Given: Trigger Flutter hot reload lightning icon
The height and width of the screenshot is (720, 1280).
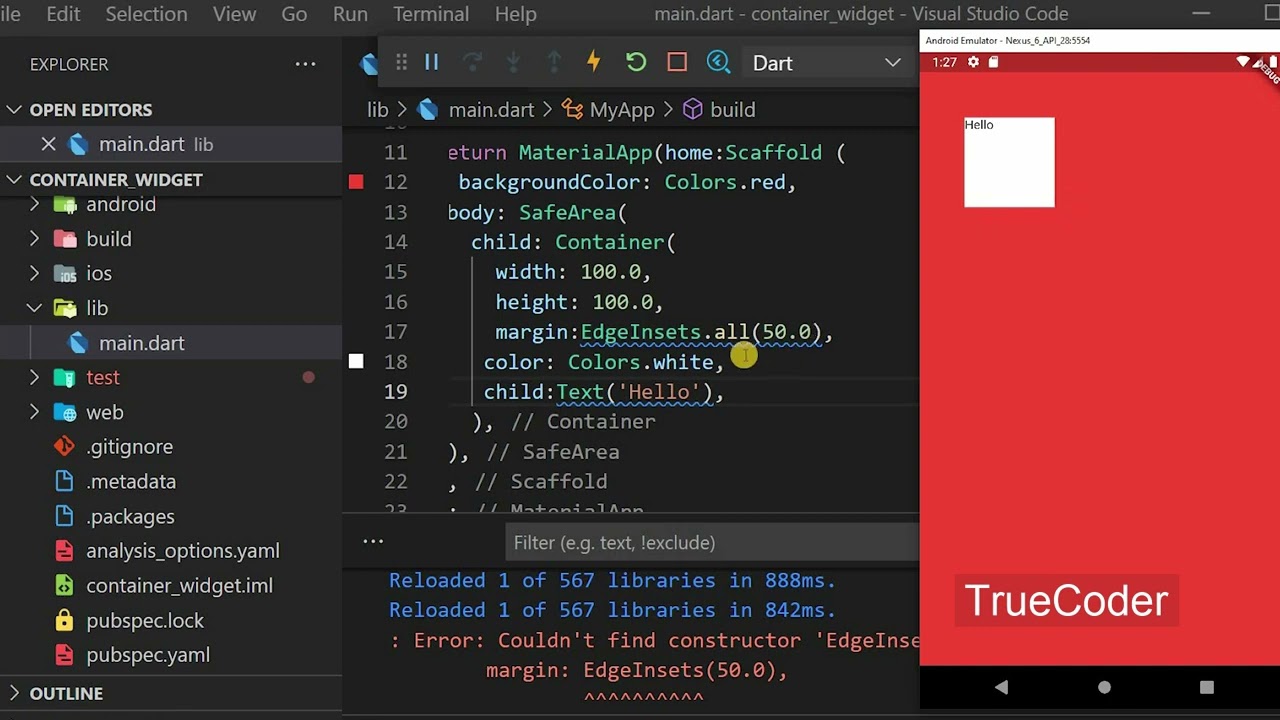Looking at the screenshot, I should [x=594, y=63].
